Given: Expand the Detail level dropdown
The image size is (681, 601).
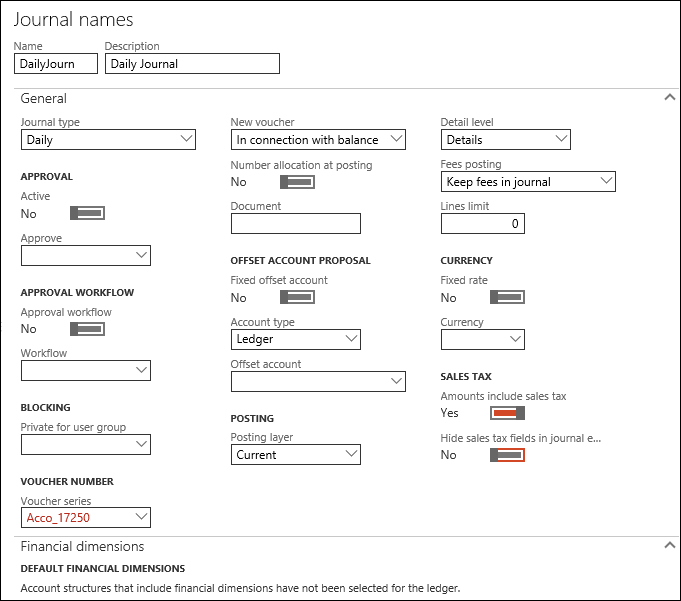Looking at the screenshot, I should click(x=505, y=140).
